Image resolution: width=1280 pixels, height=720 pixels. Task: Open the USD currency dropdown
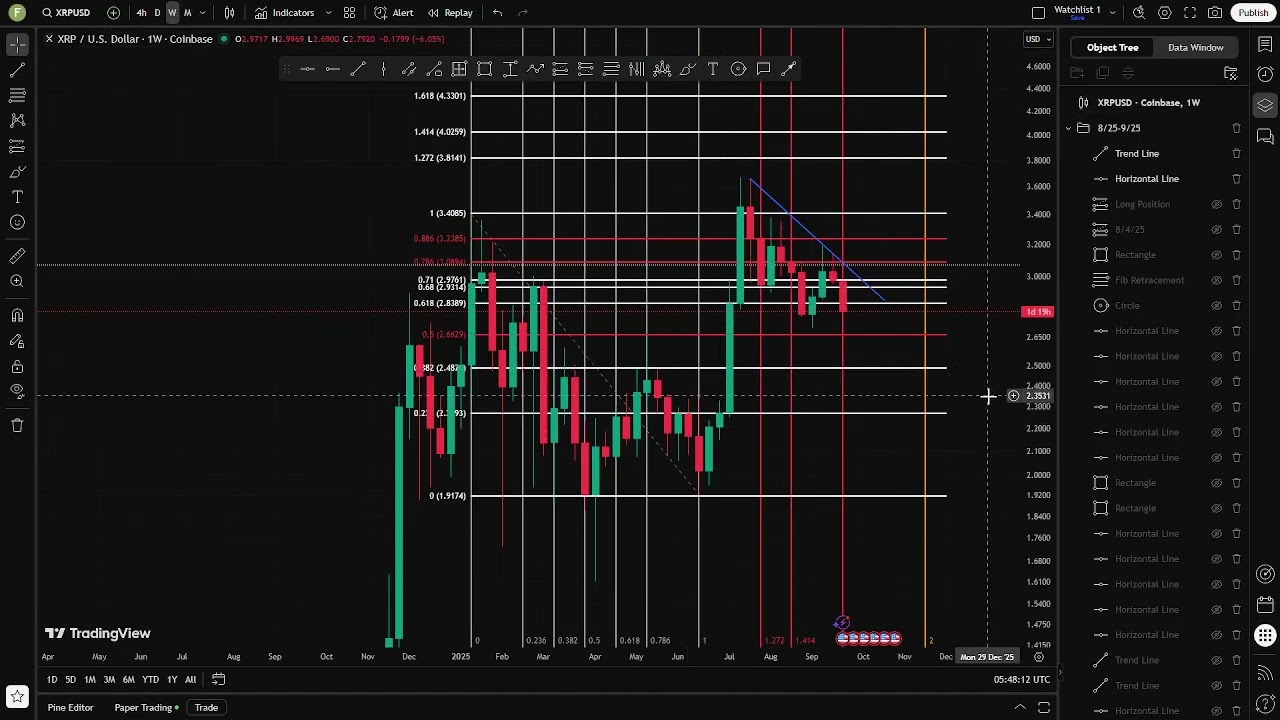(1039, 39)
